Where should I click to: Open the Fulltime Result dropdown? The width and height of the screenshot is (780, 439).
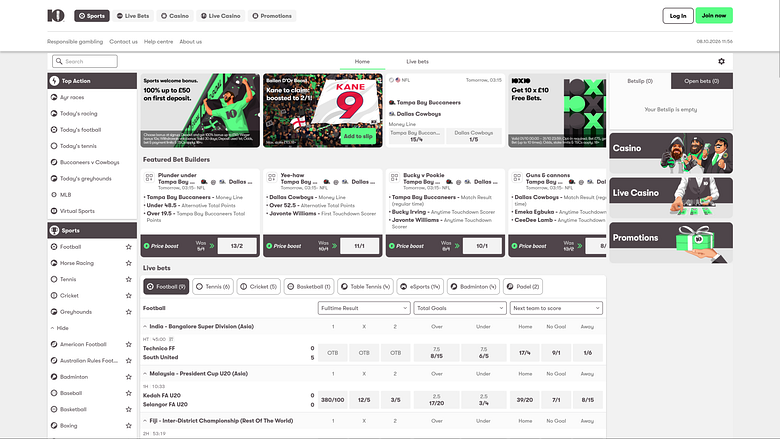[x=364, y=308]
